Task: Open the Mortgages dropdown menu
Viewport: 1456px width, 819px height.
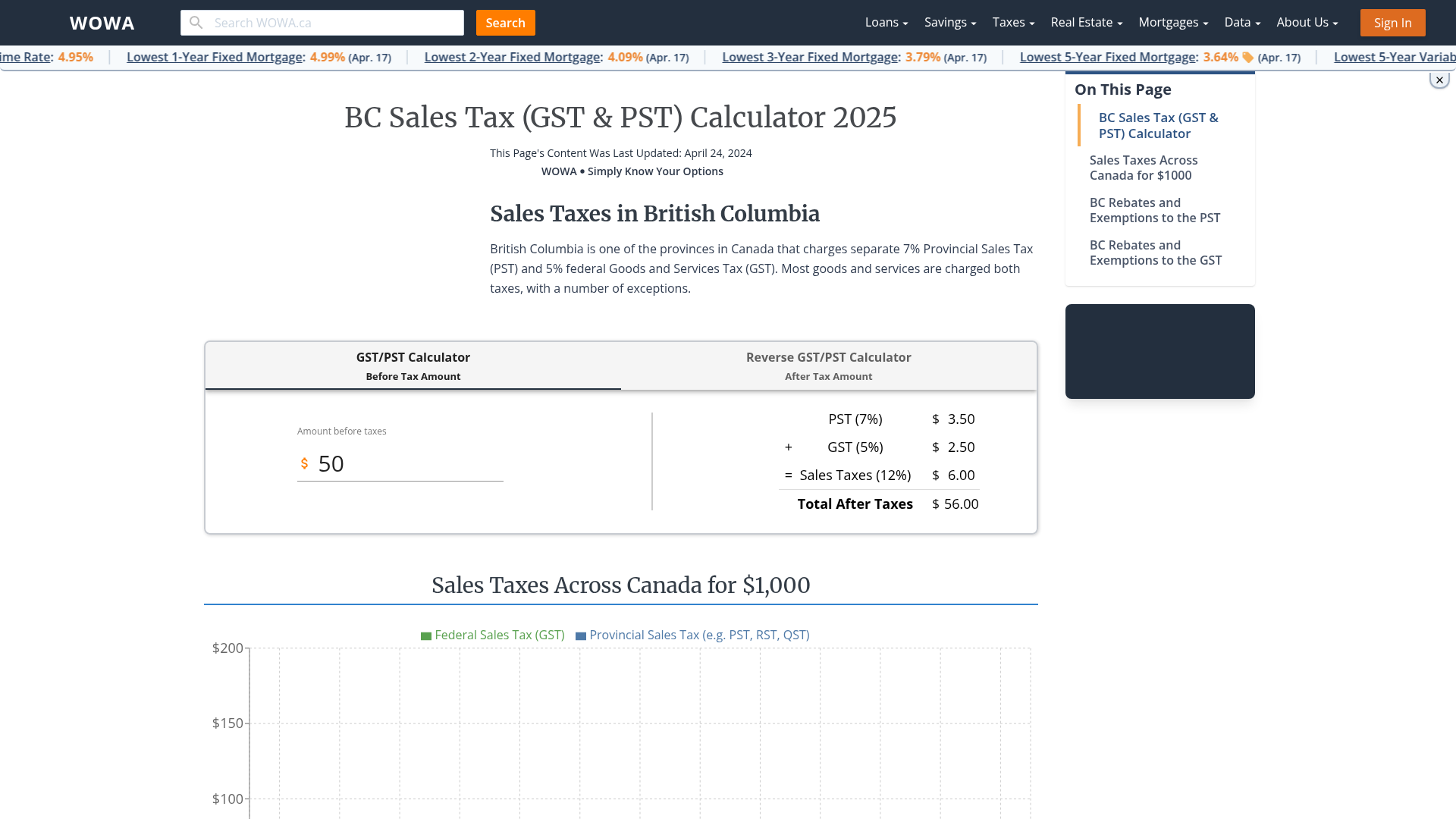Action: click(x=1173, y=22)
